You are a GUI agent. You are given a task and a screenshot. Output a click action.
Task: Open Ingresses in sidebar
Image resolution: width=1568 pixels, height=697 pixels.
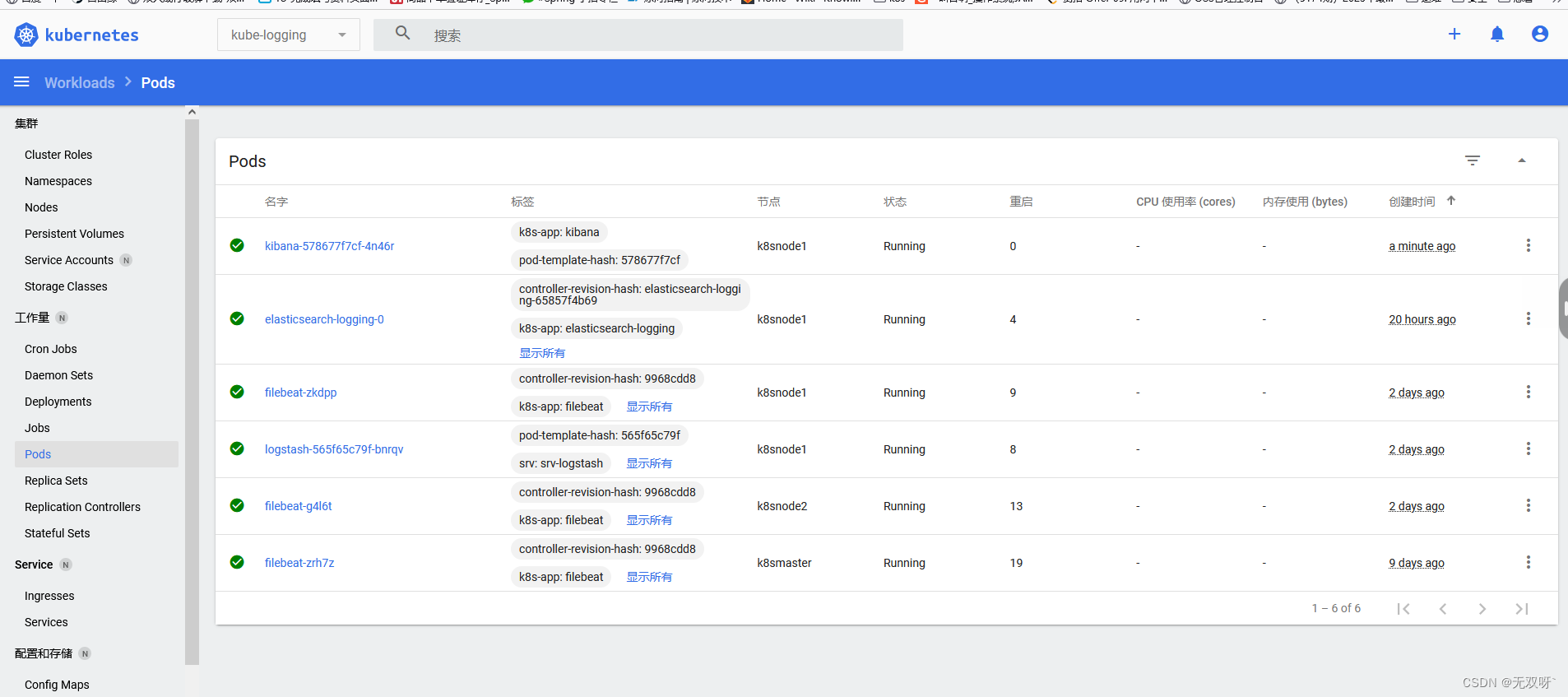[x=49, y=596]
